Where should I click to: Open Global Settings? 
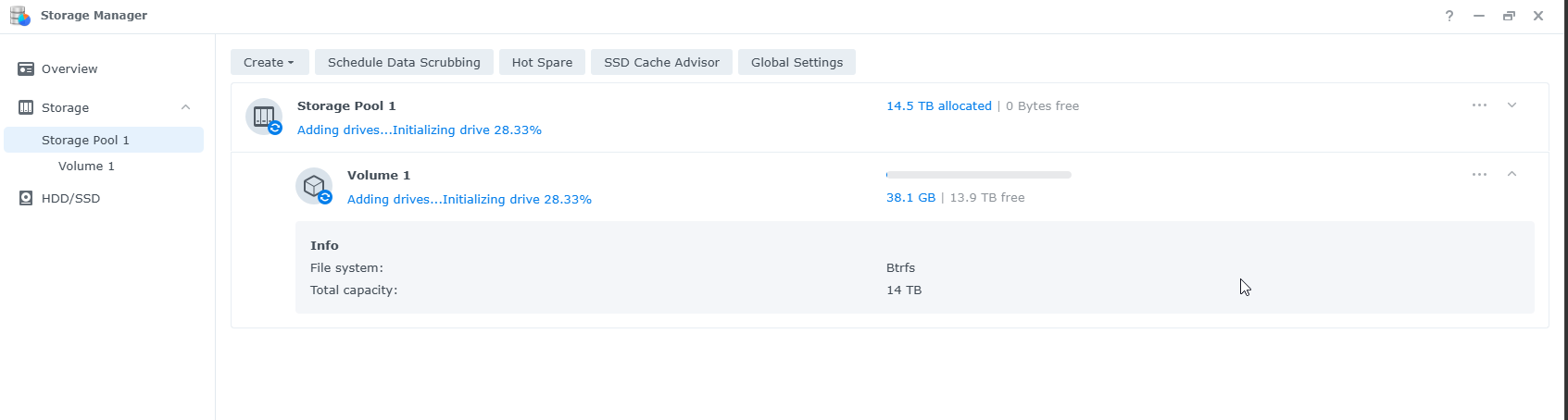(x=797, y=62)
